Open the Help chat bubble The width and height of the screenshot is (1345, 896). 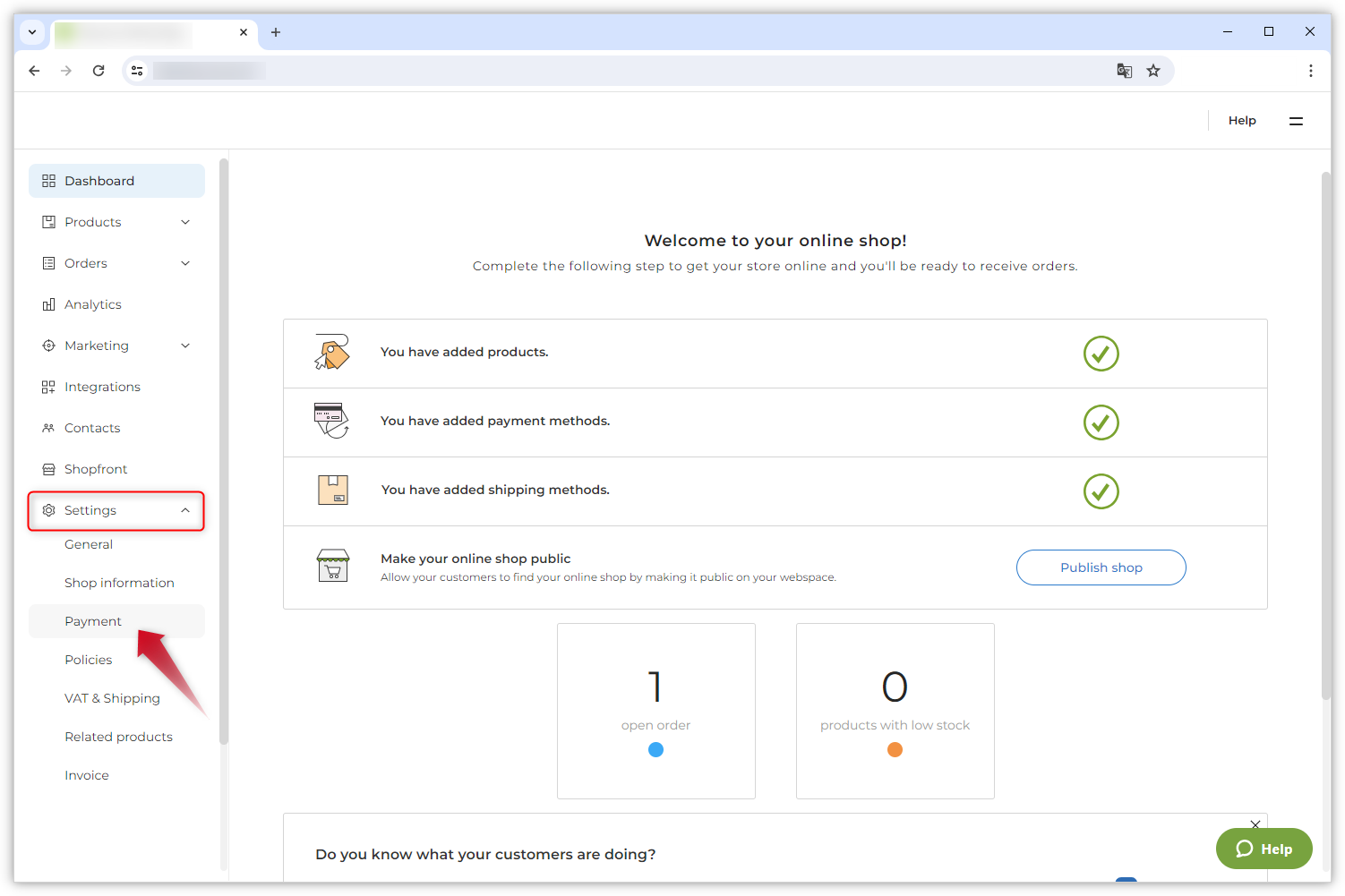pos(1264,848)
